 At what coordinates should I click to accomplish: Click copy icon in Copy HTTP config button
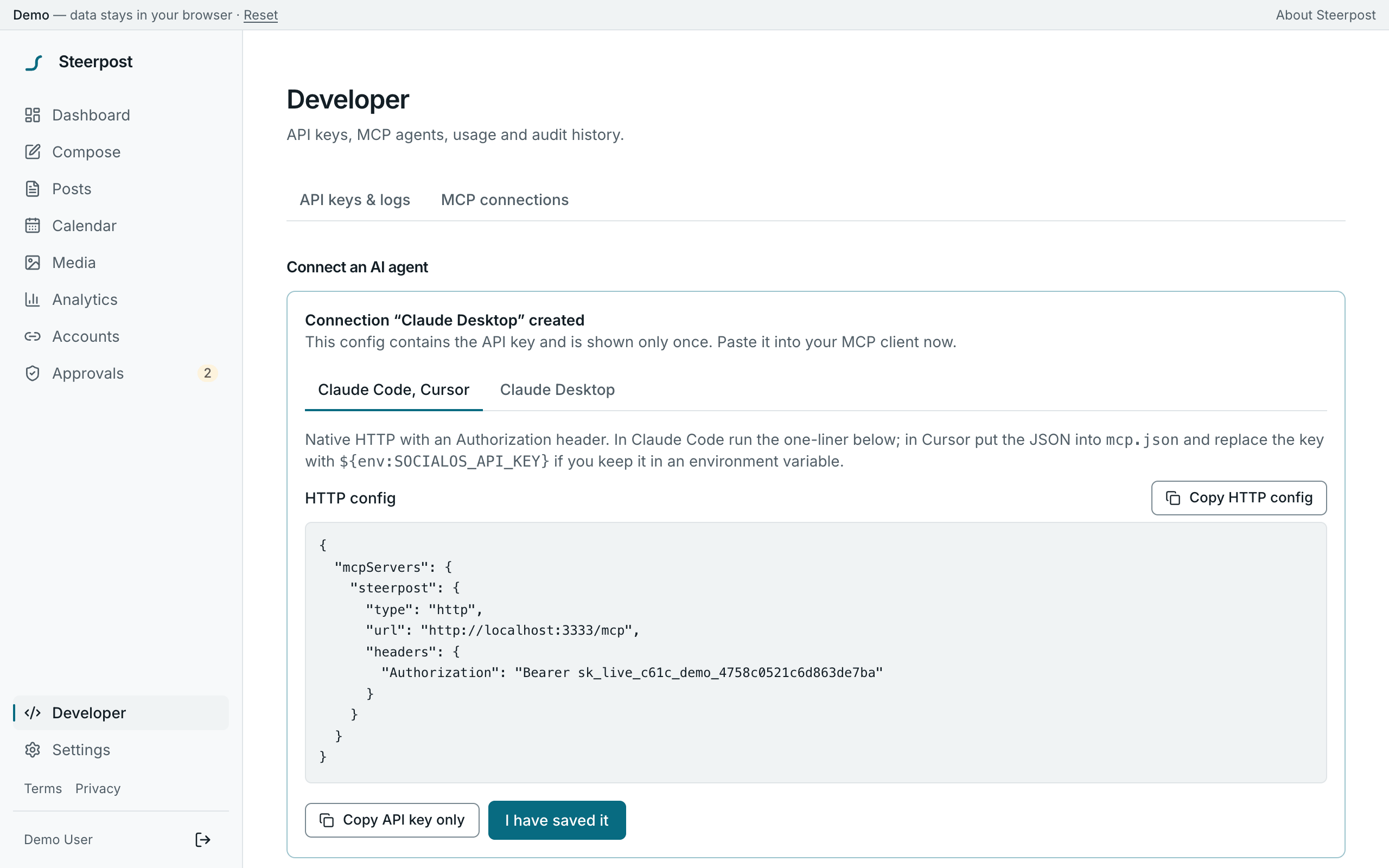coord(1173,497)
